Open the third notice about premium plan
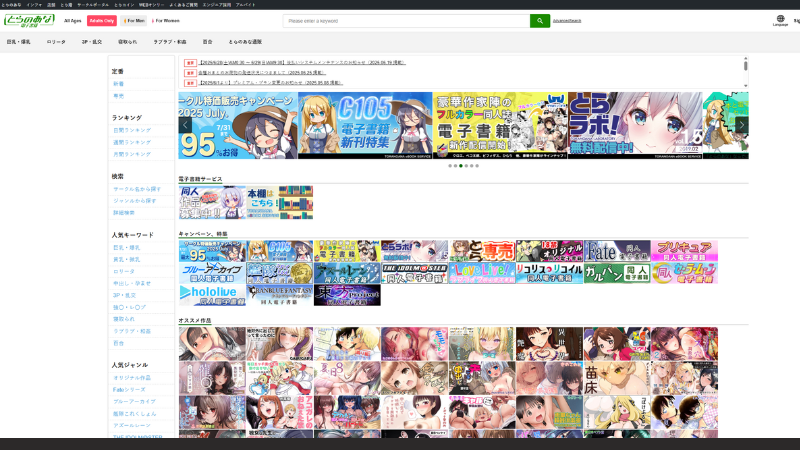This screenshot has width=800, height=450. (x=270, y=83)
